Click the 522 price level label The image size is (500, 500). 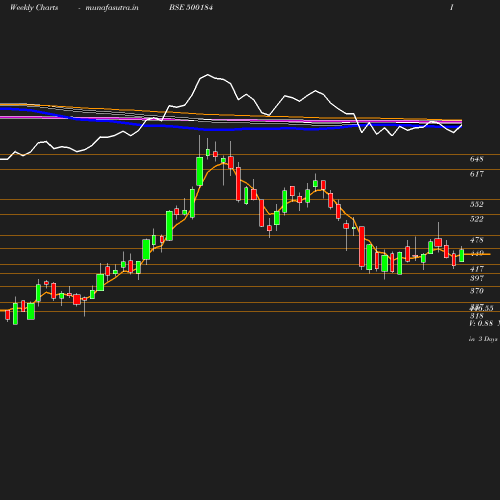coord(476,219)
